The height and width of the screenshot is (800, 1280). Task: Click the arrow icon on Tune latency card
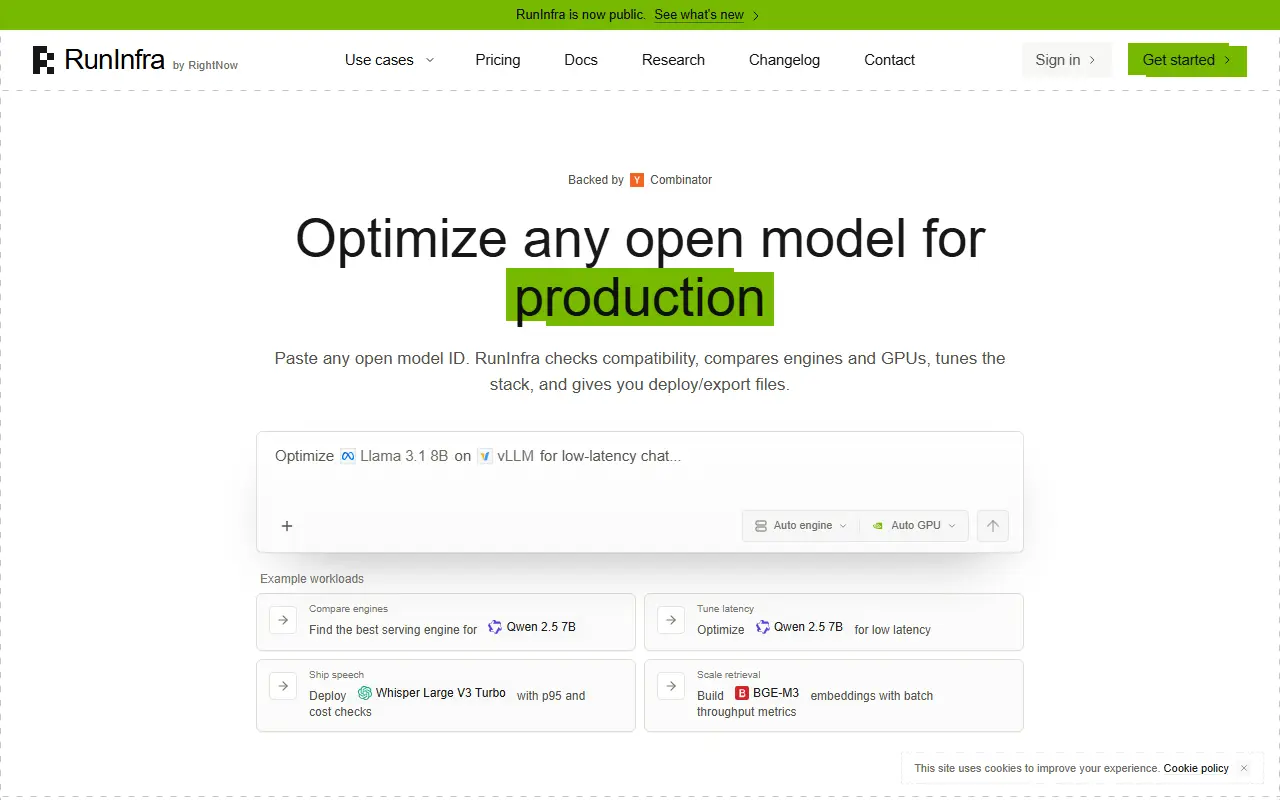pyautogui.click(x=671, y=620)
